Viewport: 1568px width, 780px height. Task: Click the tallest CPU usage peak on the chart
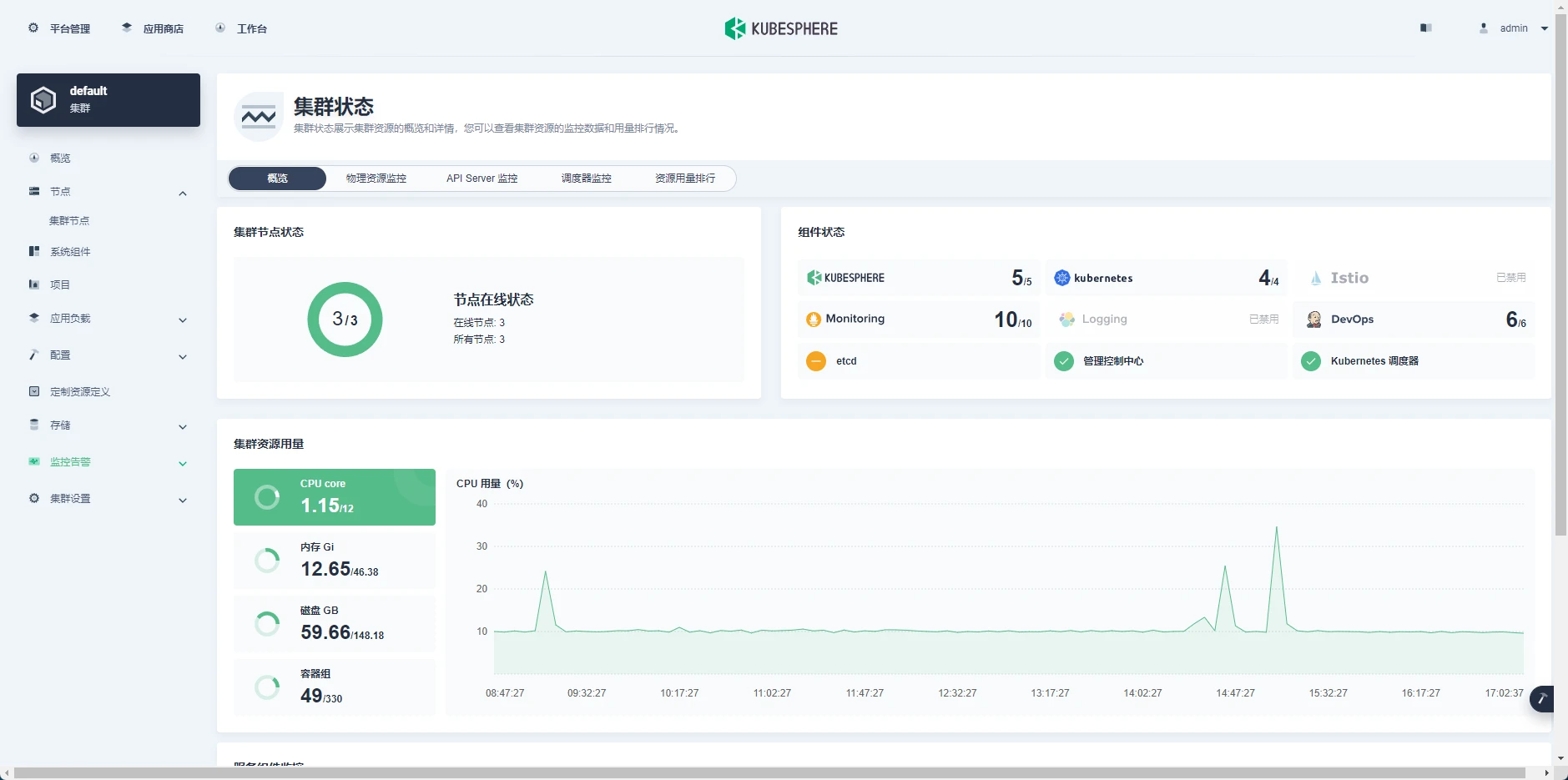(x=1276, y=528)
